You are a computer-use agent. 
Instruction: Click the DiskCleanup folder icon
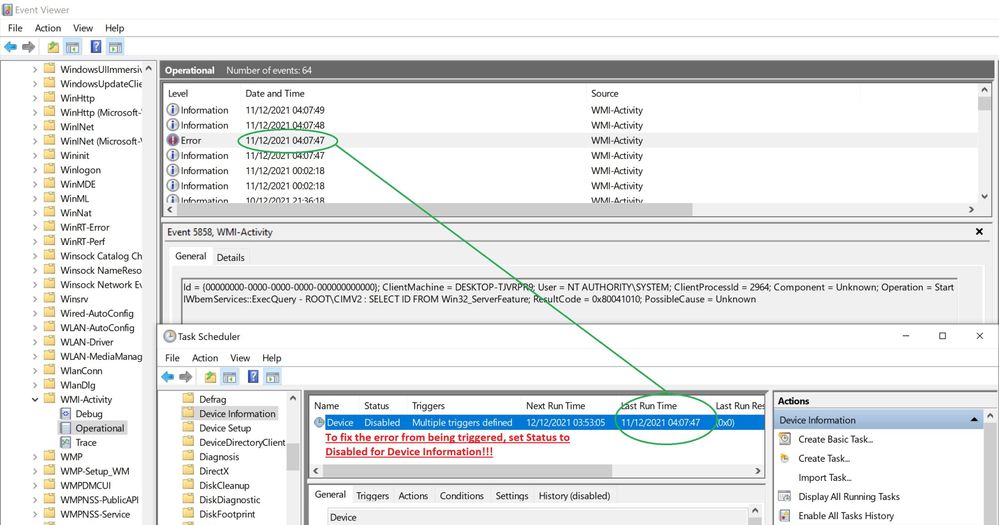188,485
